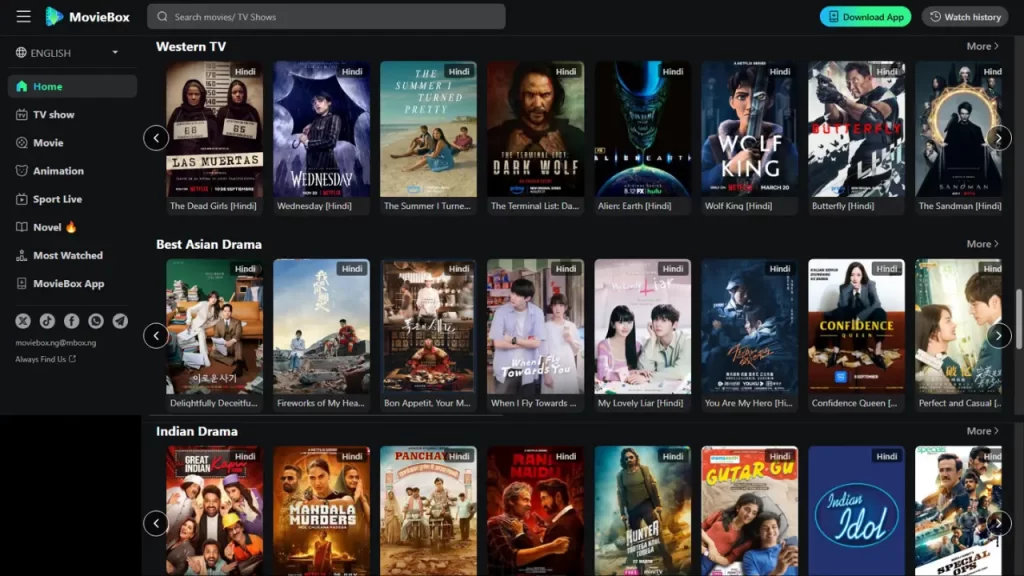This screenshot has width=1024, height=576.
Task: Open The Dead Girls [Hindi] poster
Action: [x=214, y=129]
